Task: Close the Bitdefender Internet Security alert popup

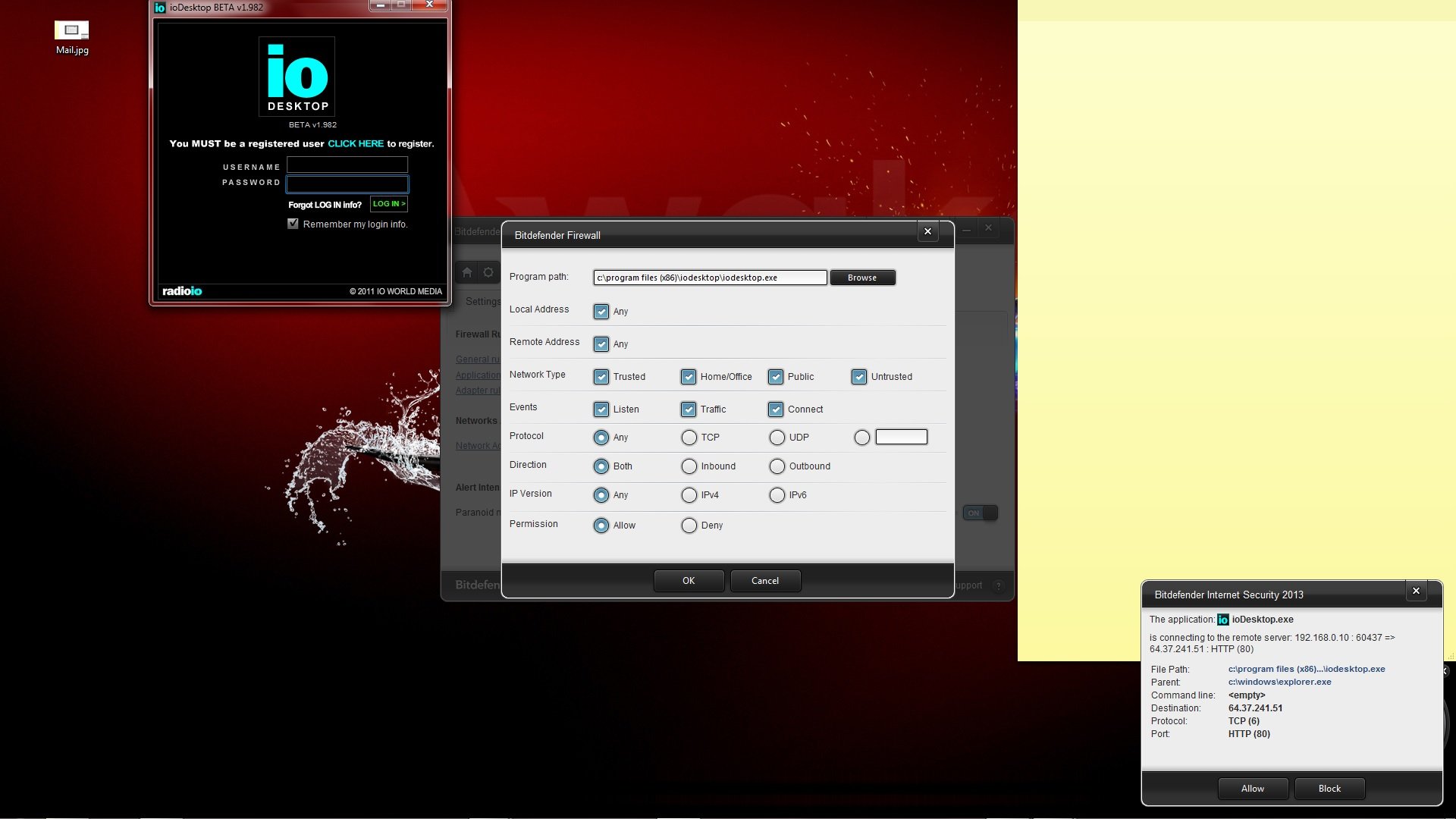Action: (1415, 591)
